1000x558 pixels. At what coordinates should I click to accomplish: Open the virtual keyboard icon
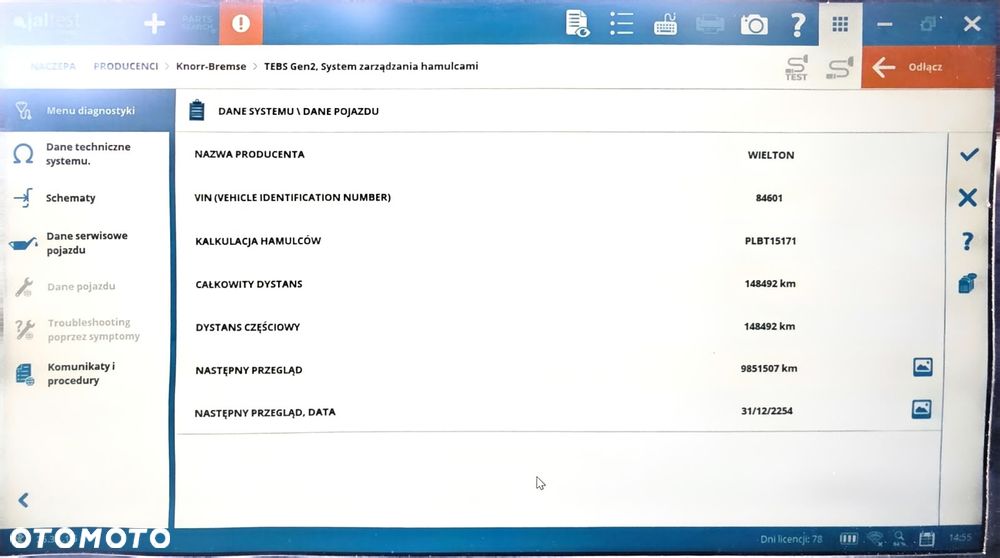tap(665, 26)
